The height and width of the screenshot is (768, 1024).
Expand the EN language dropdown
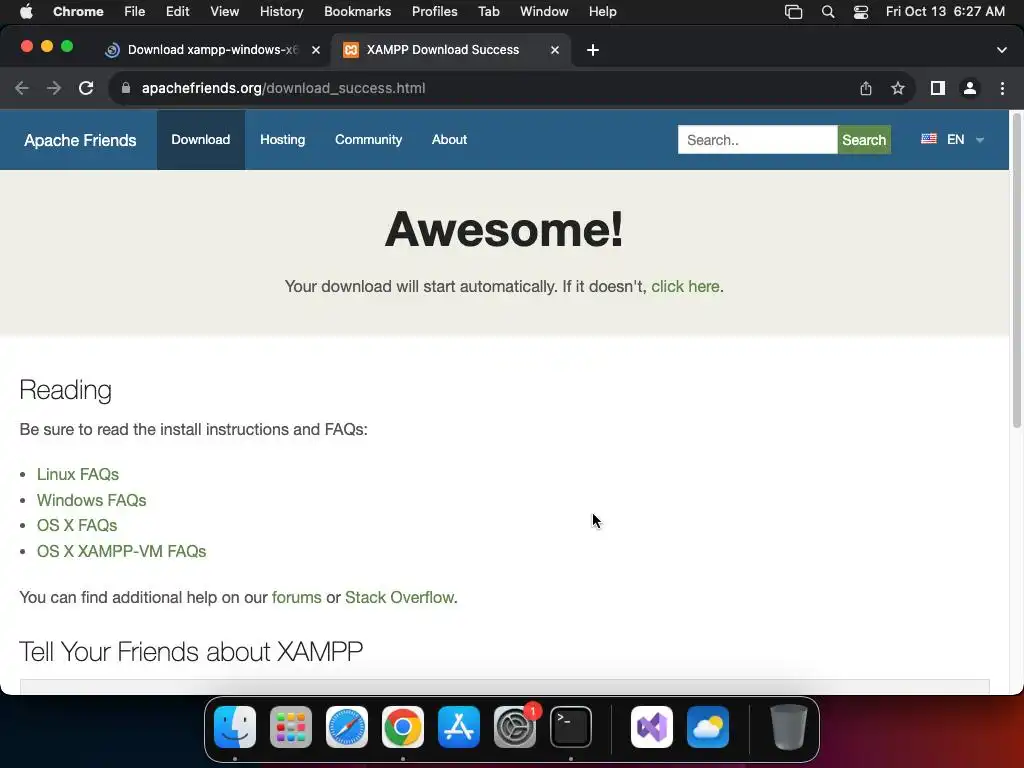980,140
